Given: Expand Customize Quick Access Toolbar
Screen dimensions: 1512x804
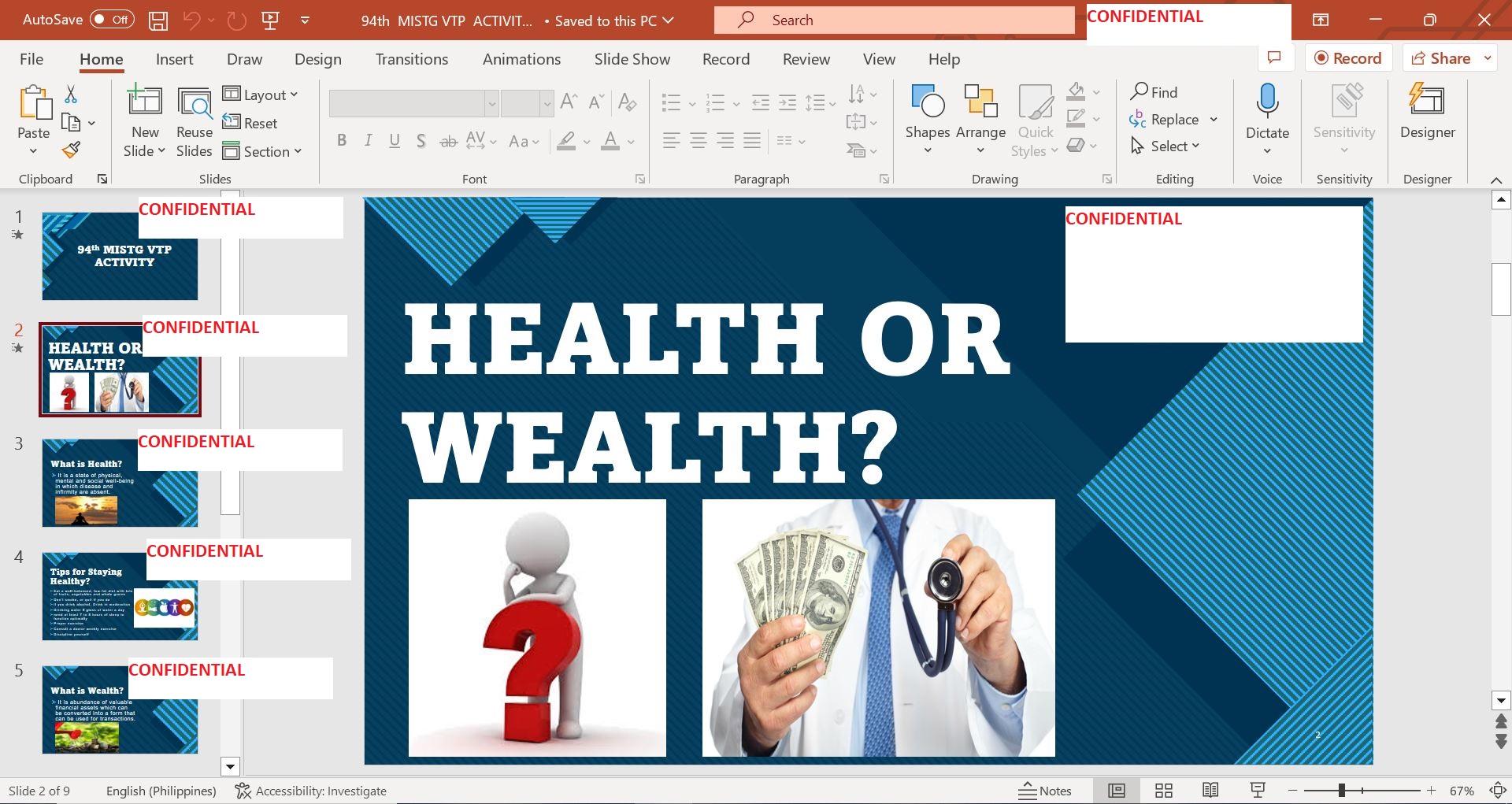Looking at the screenshot, I should click(x=305, y=20).
